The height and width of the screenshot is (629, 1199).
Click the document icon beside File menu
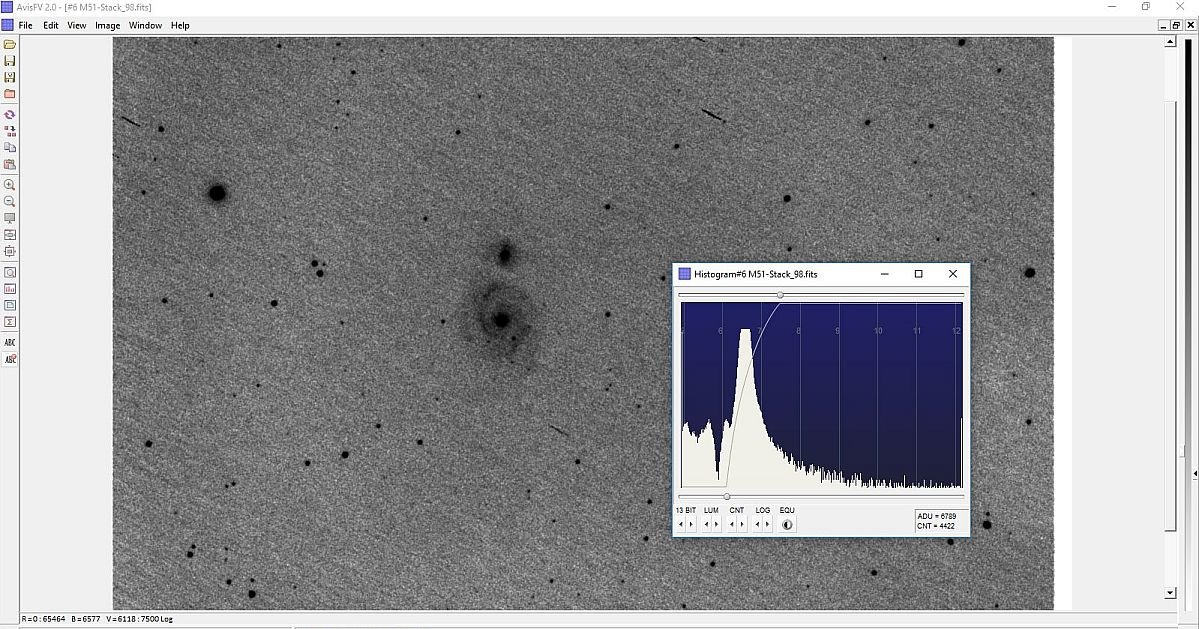pos(8,25)
